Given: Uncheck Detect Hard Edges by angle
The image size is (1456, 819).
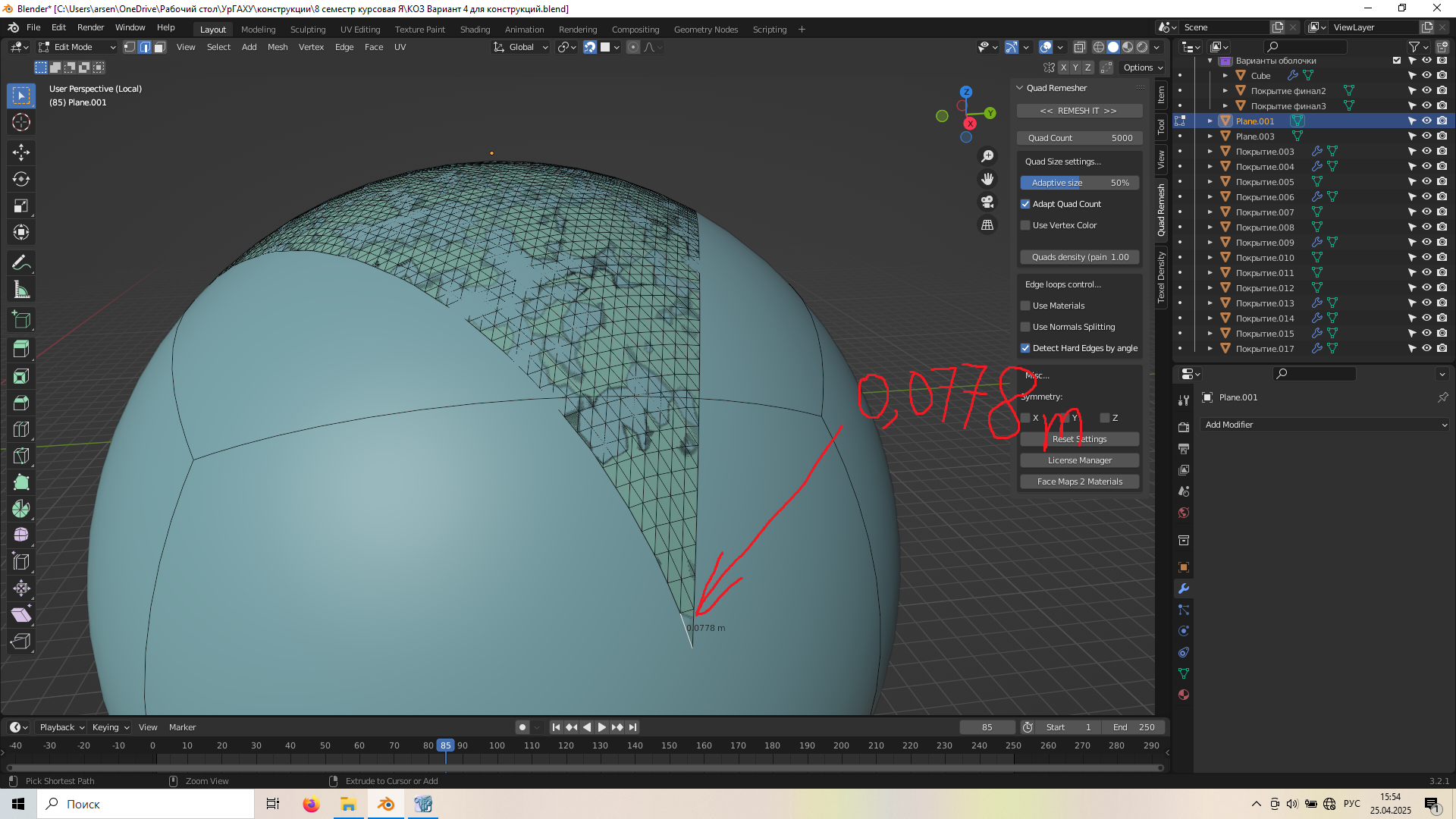Looking at the screenshot, I should 1025,348.
